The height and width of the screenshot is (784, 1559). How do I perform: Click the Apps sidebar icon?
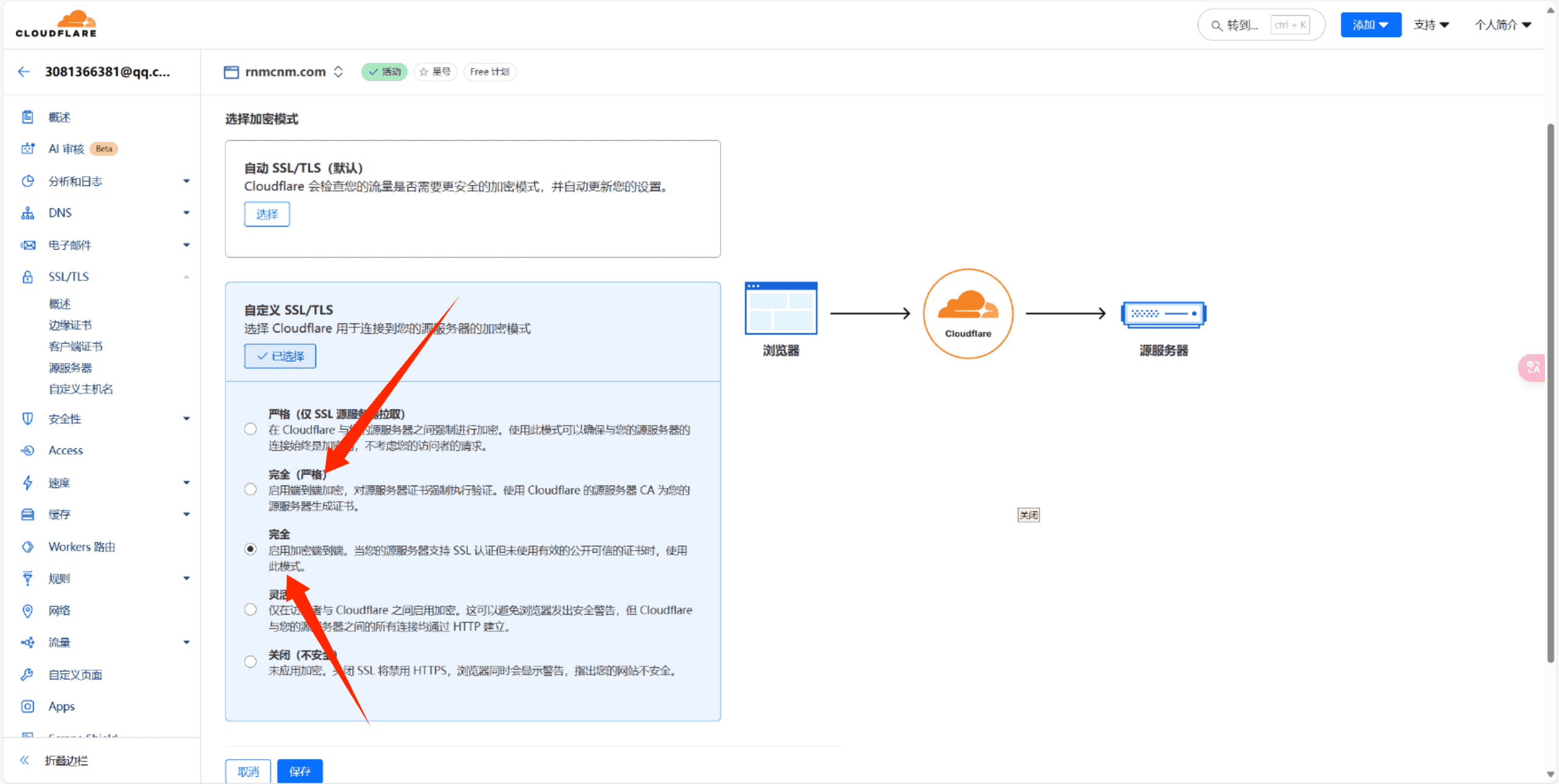coord(27,706)
